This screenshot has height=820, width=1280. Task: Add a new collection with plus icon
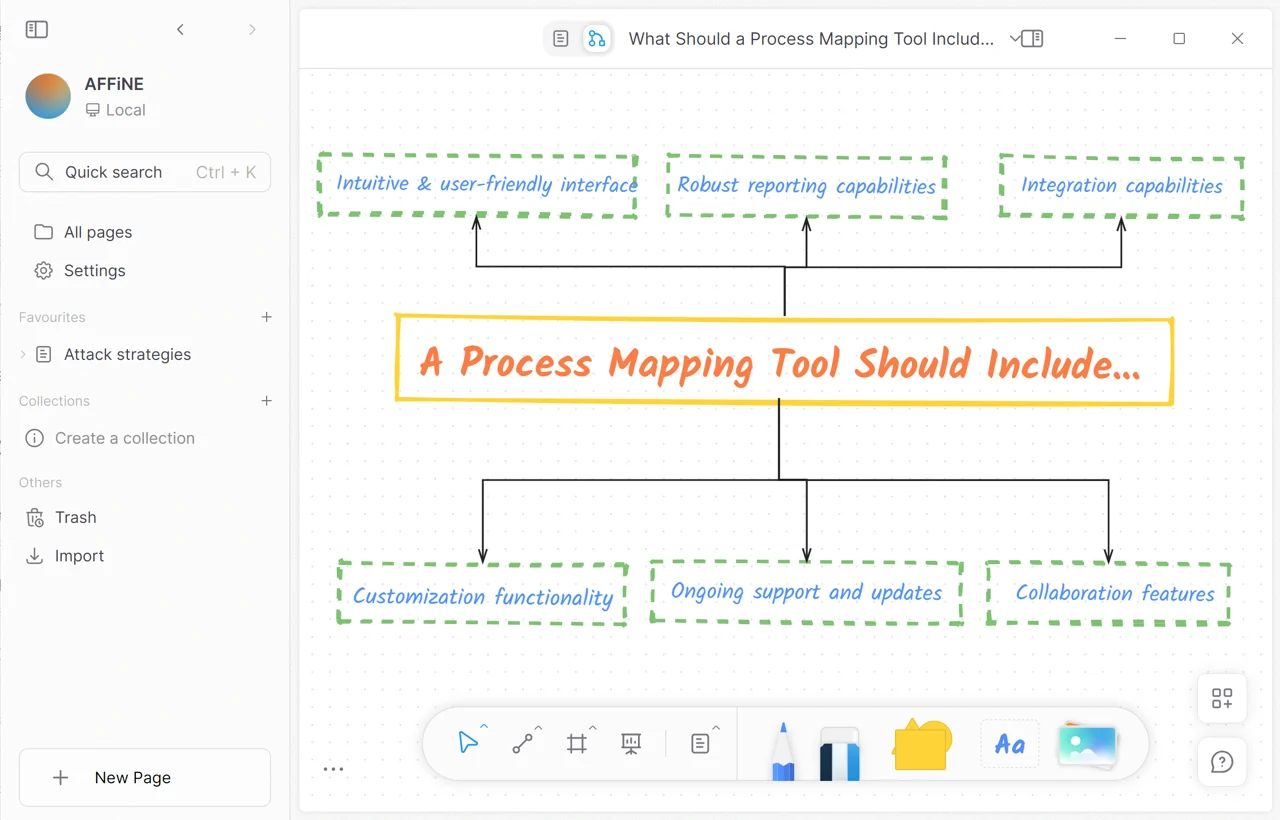click(267, 401)
